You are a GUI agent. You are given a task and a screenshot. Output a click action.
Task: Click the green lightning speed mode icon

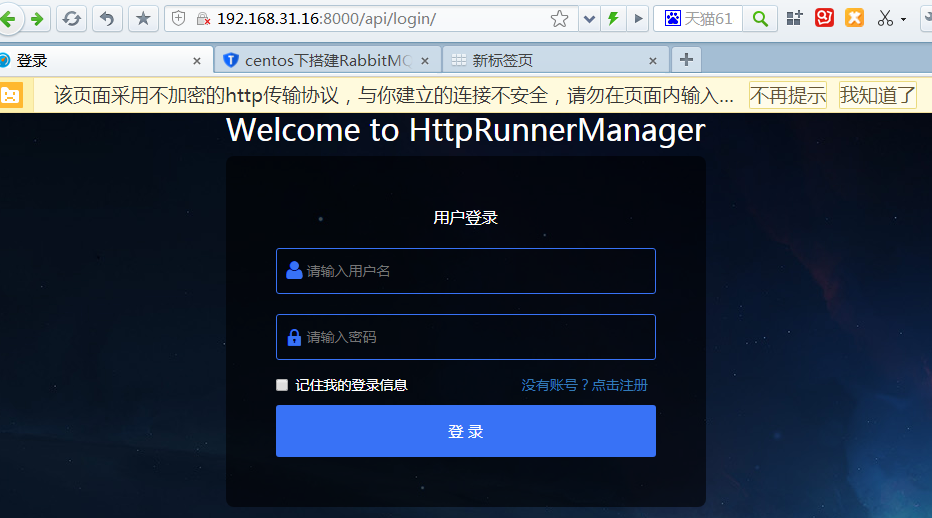coord(613,19)
